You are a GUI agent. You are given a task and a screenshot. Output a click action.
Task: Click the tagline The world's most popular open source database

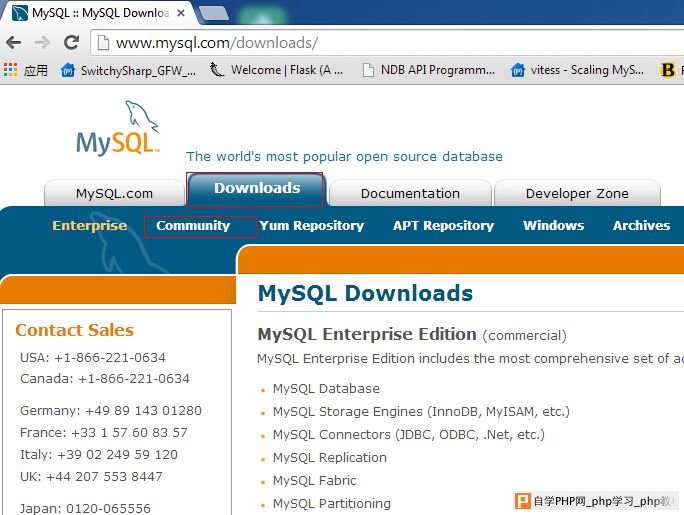(x=345, y=157)
